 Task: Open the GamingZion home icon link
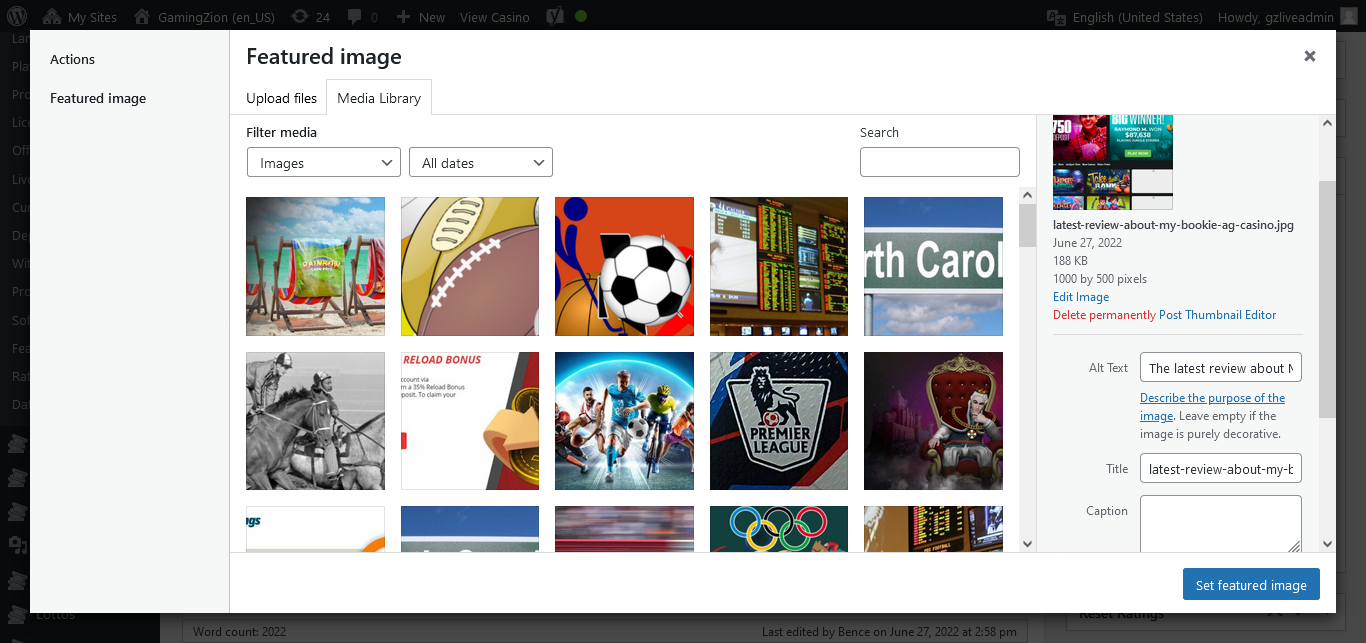click(x=143, y=17)
